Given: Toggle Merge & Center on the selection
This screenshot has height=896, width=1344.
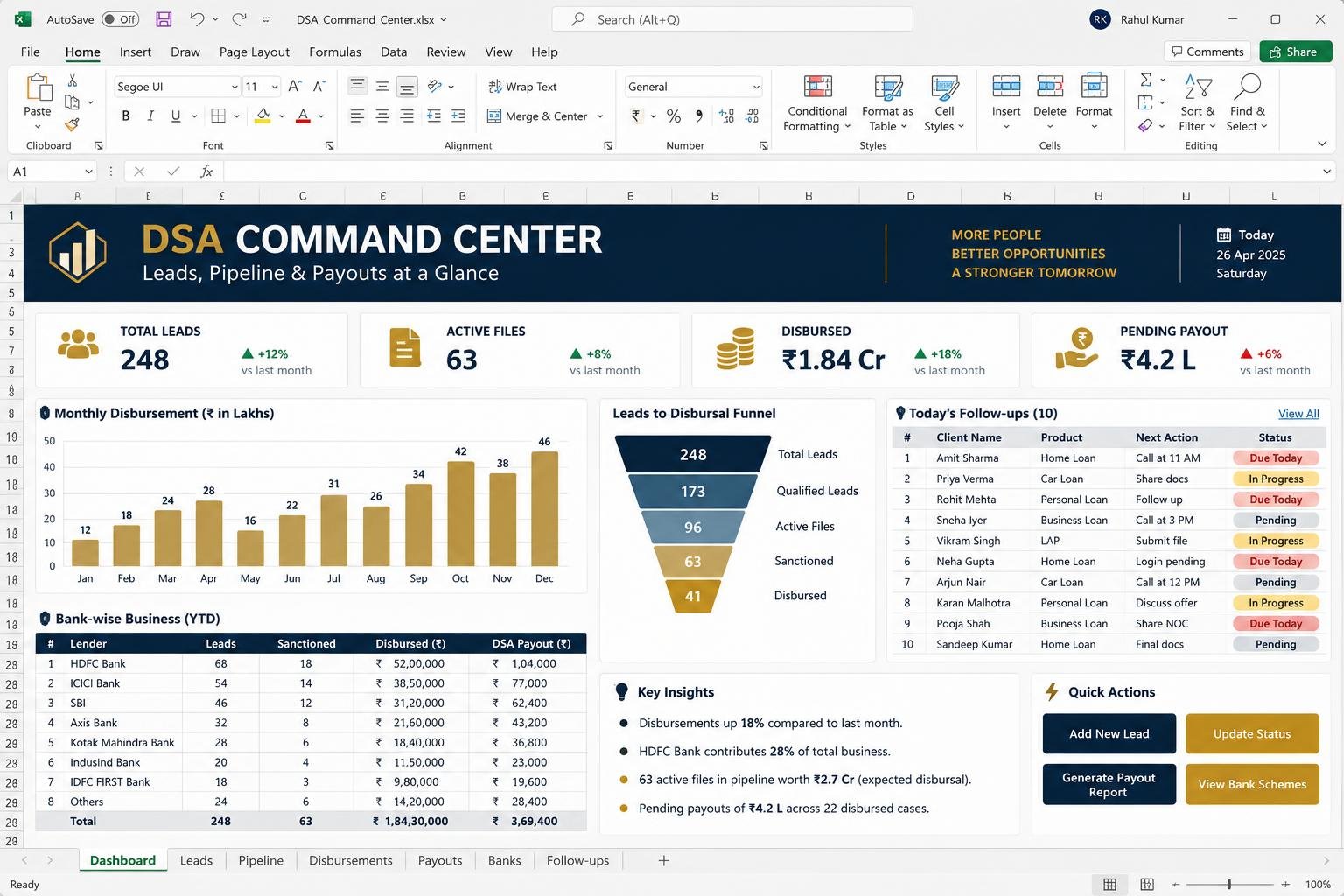Looking at the screenshot, I should coord(537,115).
